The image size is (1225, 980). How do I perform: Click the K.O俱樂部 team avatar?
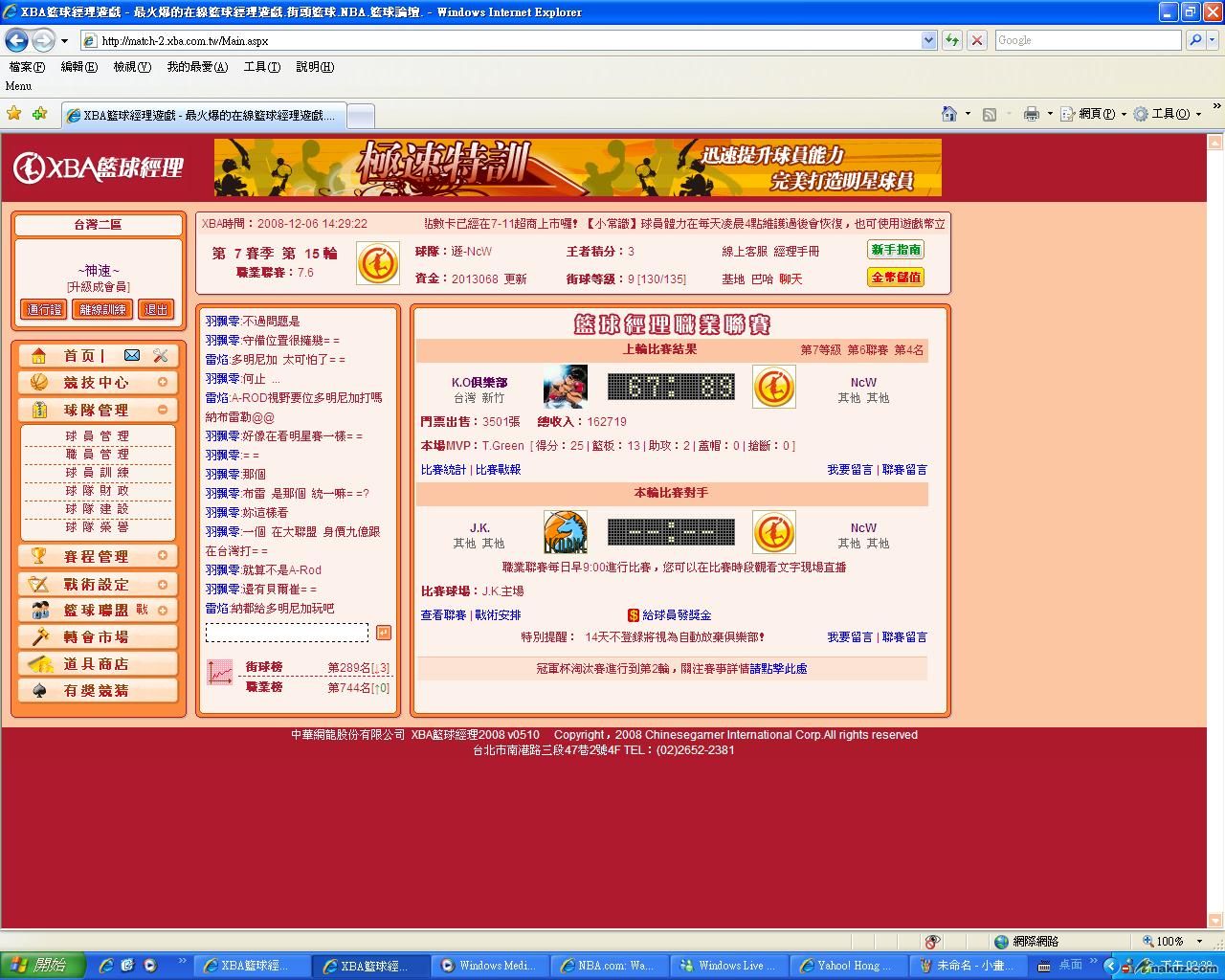point(566,387)
